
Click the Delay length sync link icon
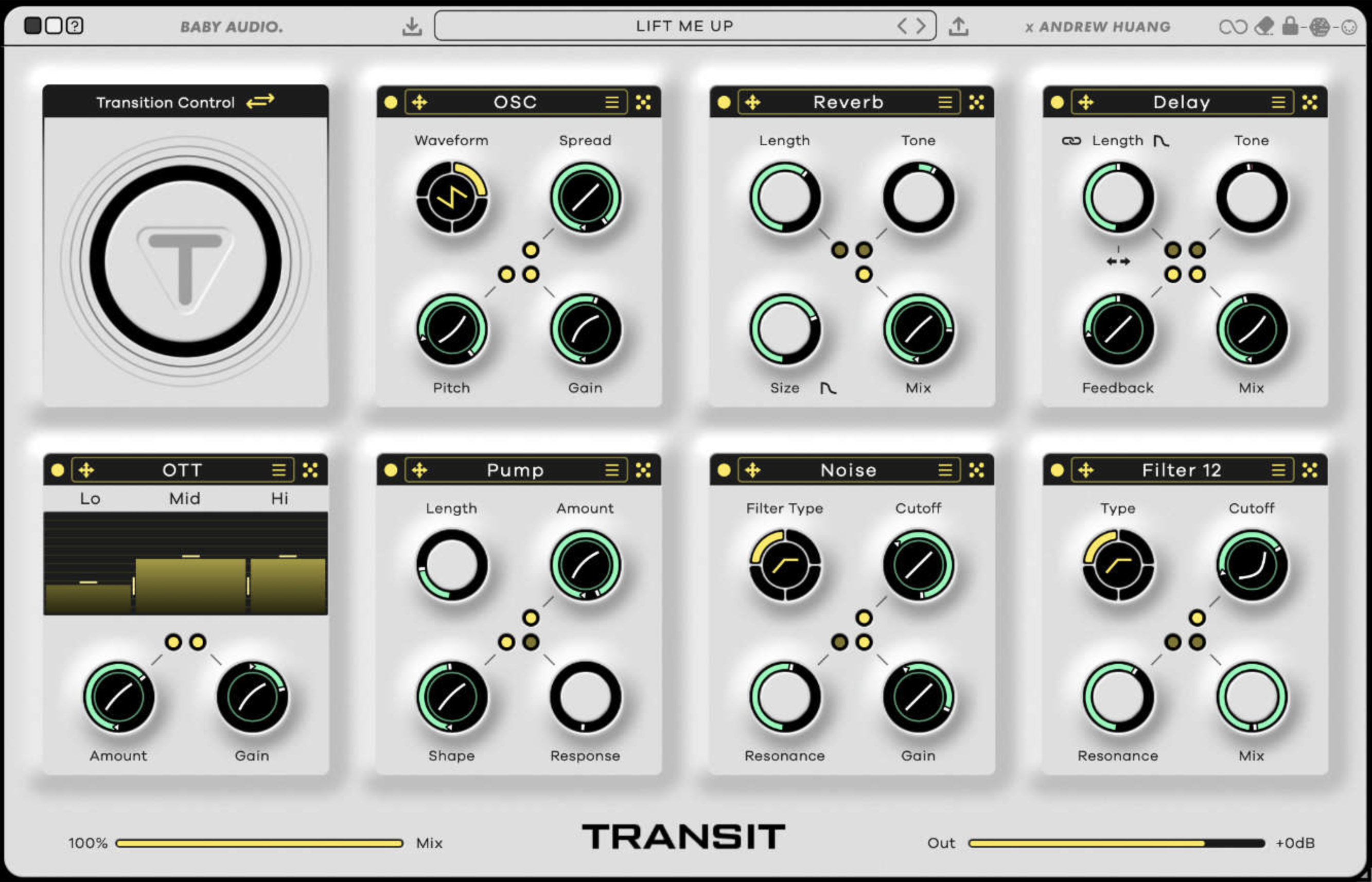click(x=1071, y=141)
